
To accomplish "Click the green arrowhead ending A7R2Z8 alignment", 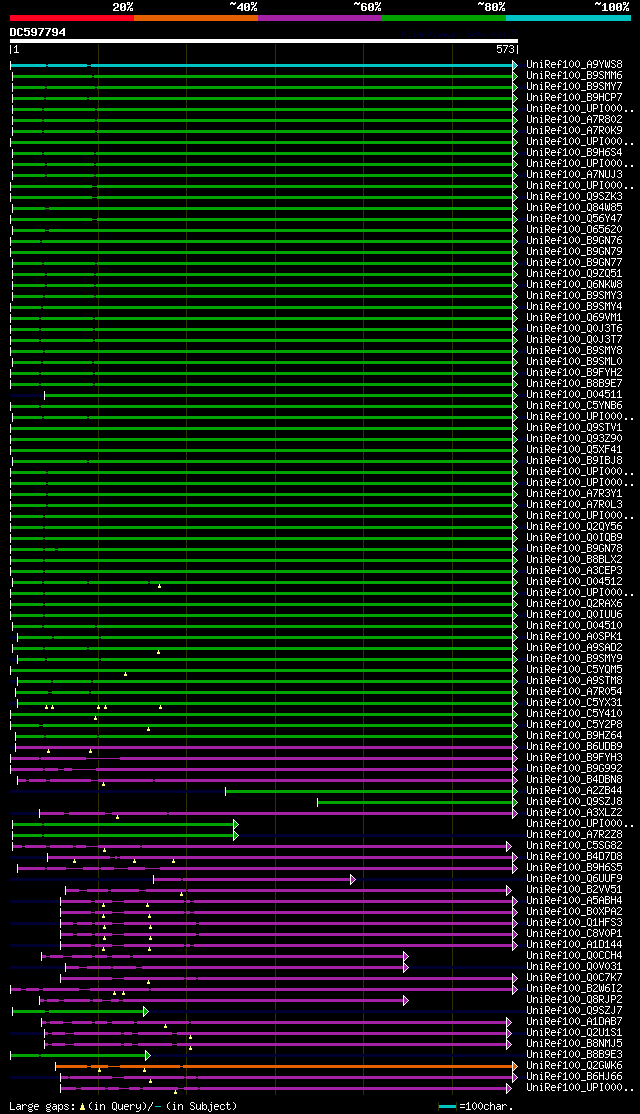I will (236, 836).
